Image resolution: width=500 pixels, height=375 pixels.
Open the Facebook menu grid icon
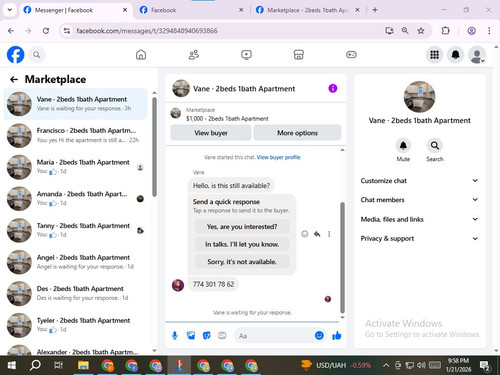pyautogui.click(x=434, y=55)
